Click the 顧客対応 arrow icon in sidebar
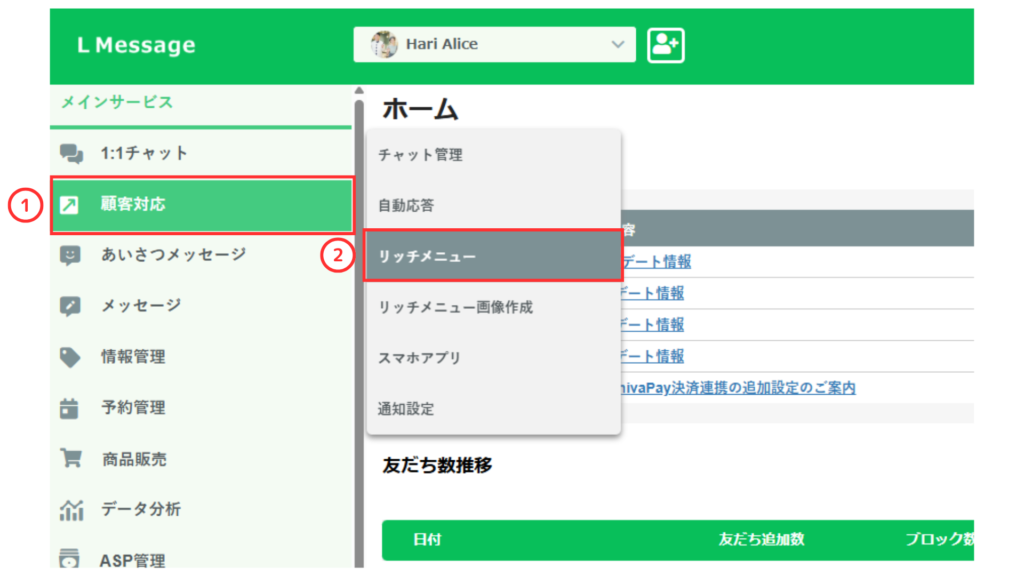Screen dimensions: 1024x576 click(70, 205)
